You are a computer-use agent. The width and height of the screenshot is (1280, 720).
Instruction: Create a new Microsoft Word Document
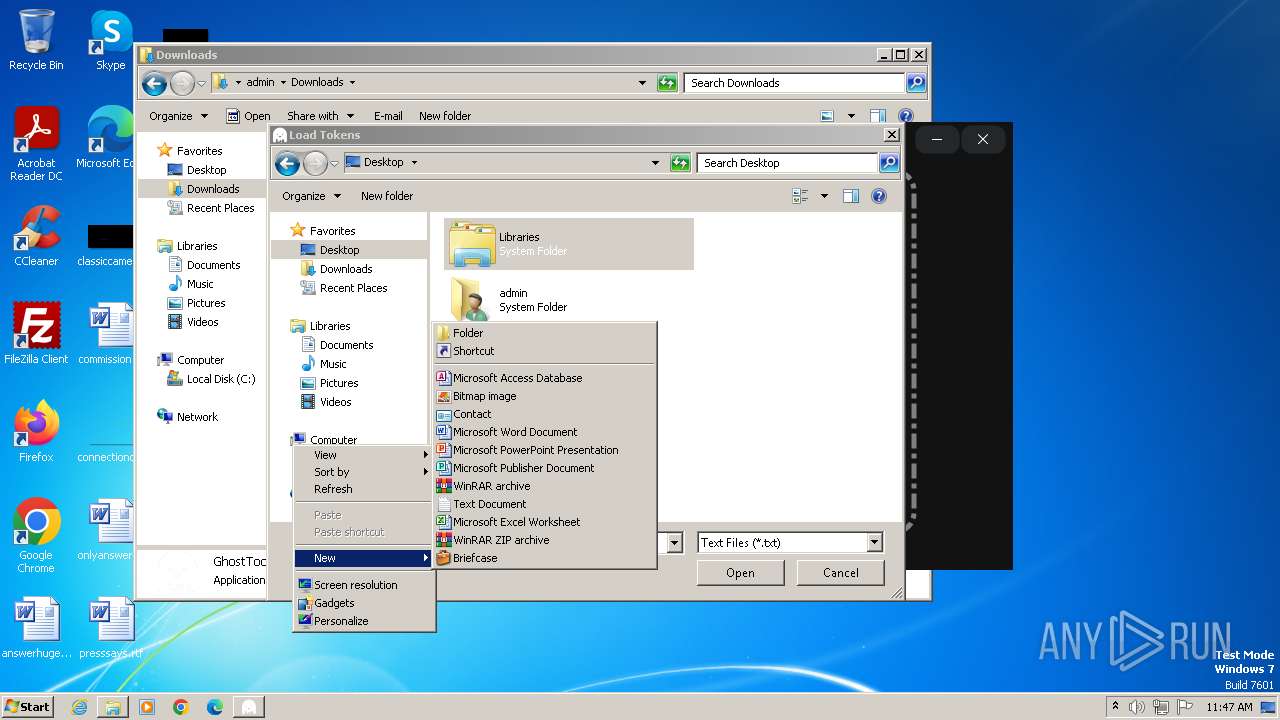point(545,432)
